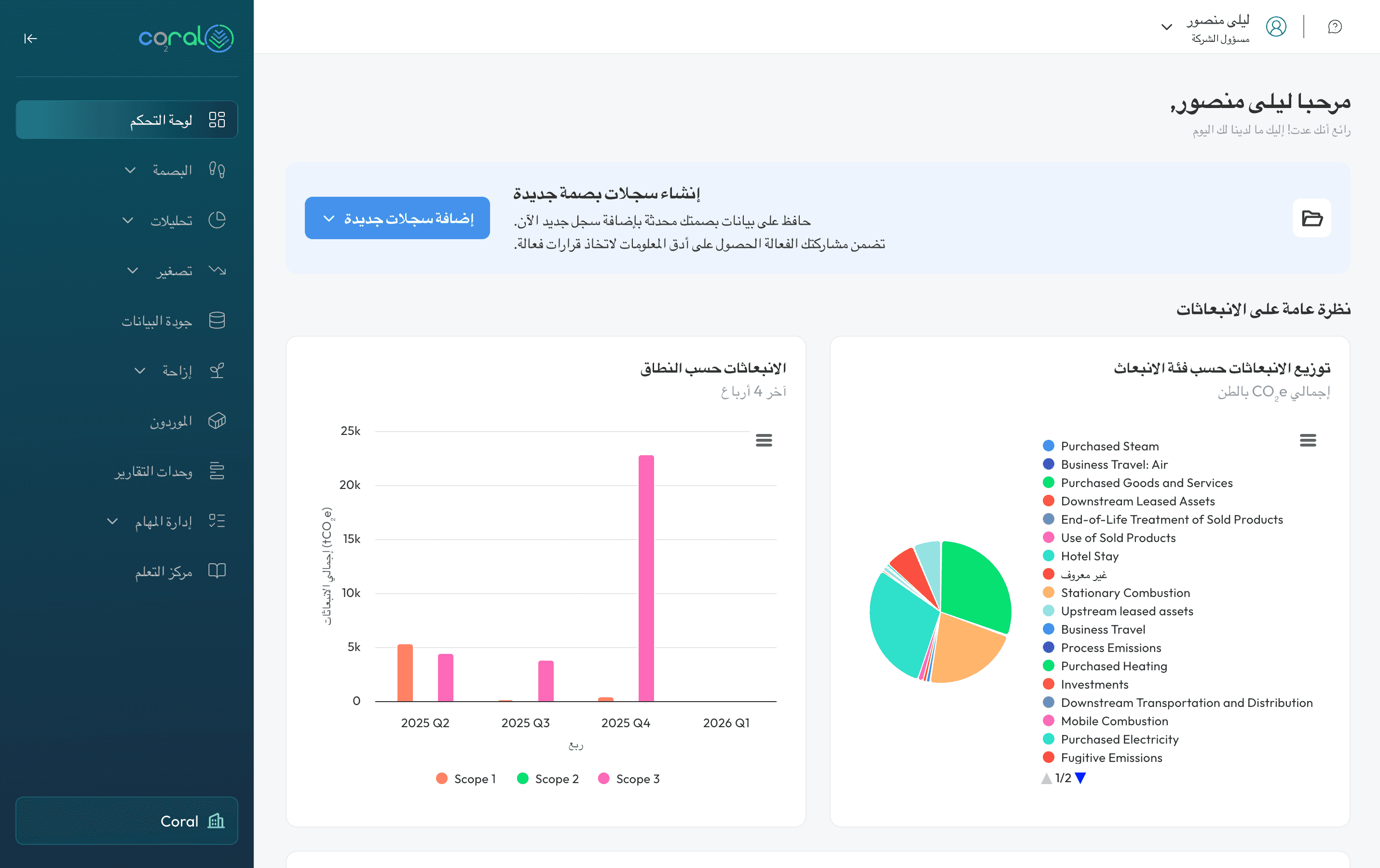Go to legend page 2 with the down triangle

pos(1081,778)
